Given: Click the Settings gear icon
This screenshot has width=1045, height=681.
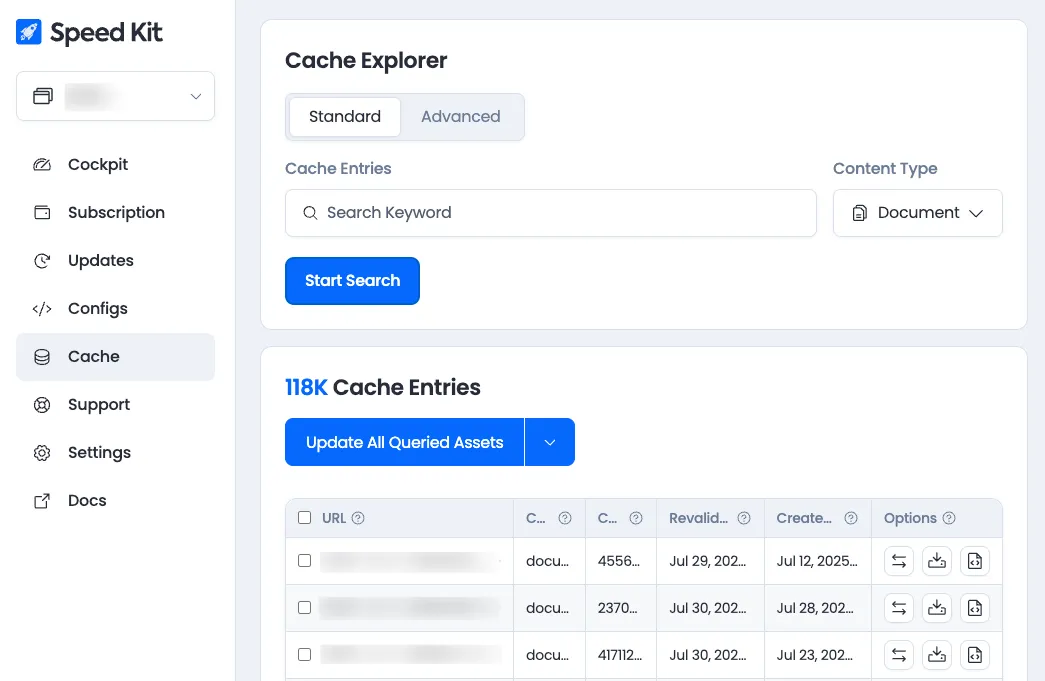Looking at the screenshot, I should [x=42, y=452].
